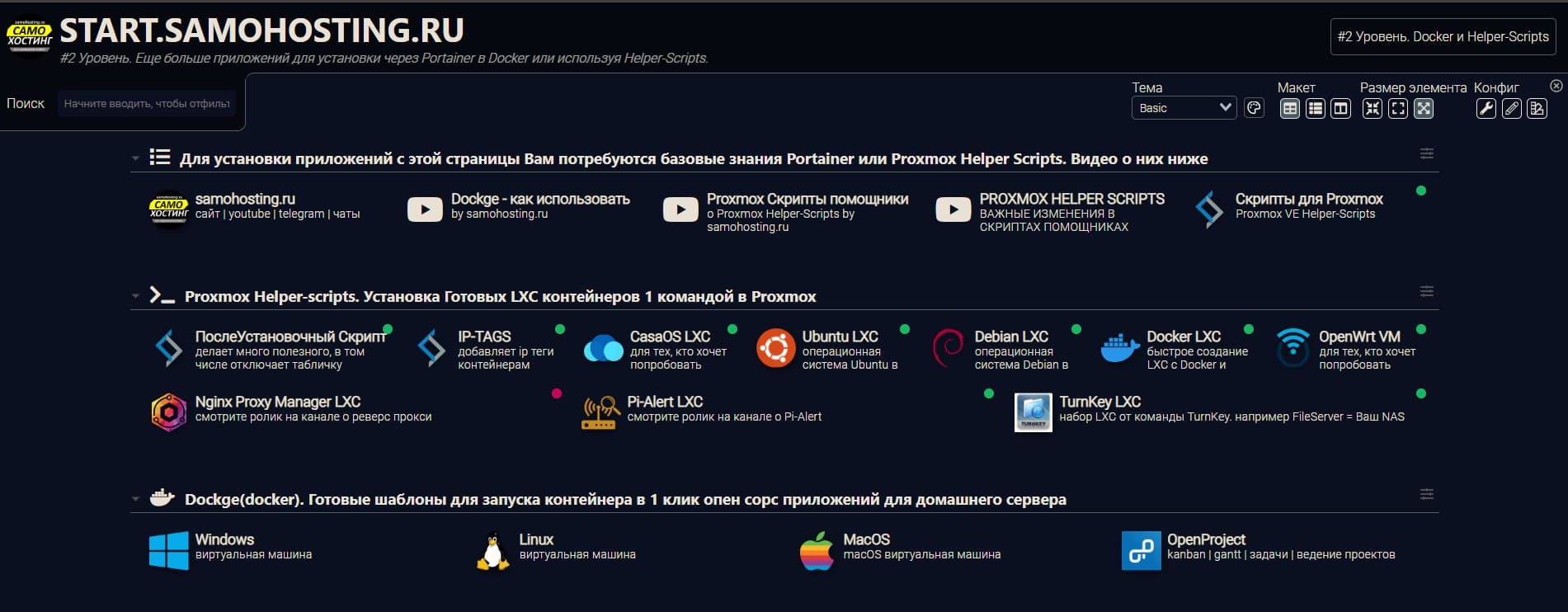
Task: Collapse the first section about Portainer basics
Action: pyautogui.click(x=135, y=158)
